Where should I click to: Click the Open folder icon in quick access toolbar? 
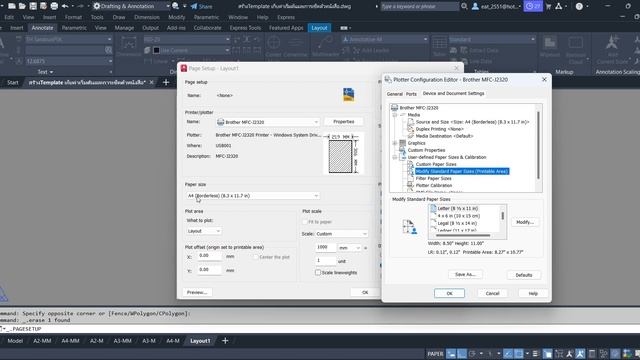coord(22,6)
